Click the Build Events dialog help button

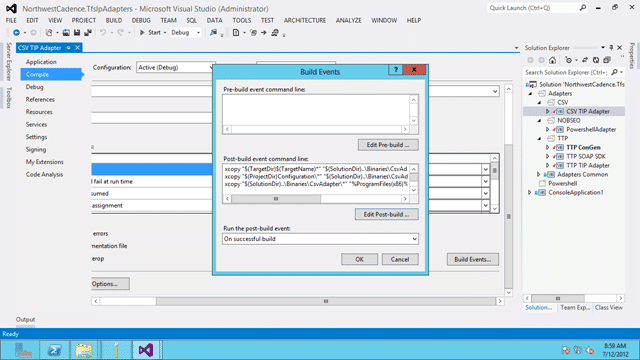(396, 70)
